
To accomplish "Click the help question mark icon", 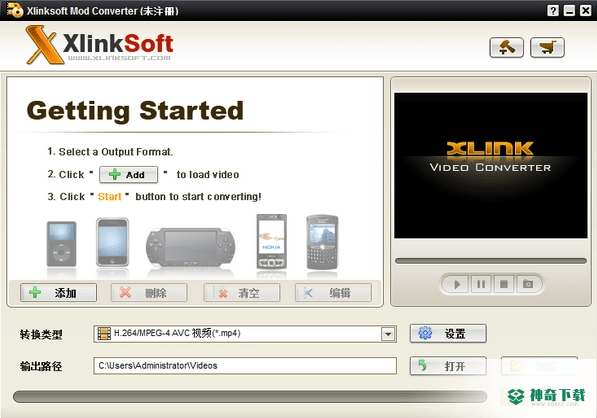I will (x=553, y=10).
